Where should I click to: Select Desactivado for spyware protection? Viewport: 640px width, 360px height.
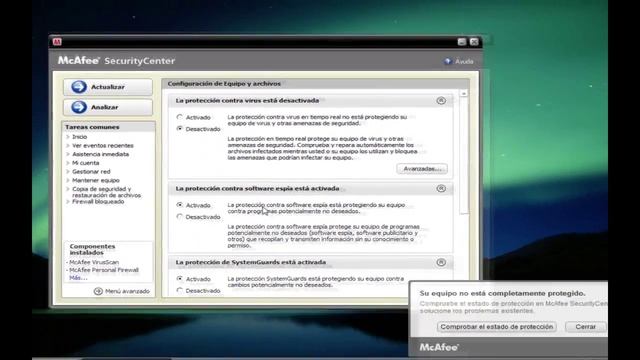180,217
